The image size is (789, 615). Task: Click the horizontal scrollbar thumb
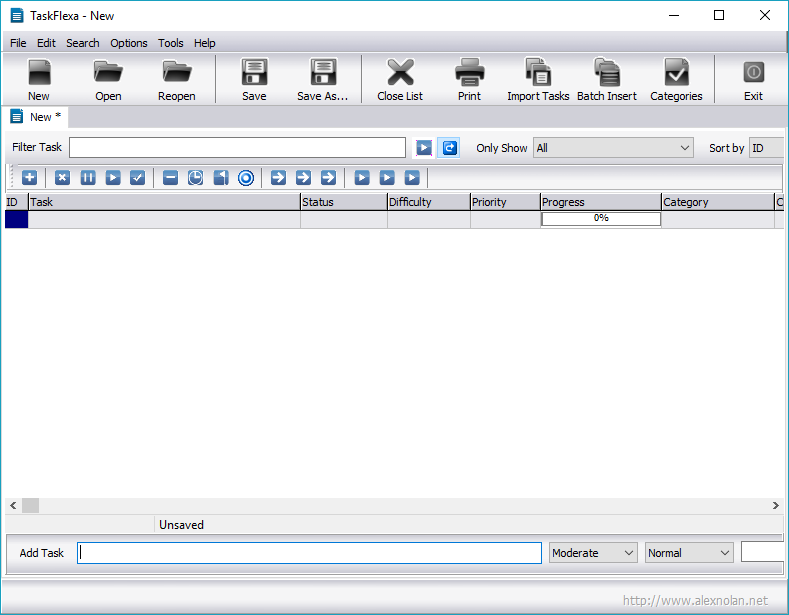(30, 506)
